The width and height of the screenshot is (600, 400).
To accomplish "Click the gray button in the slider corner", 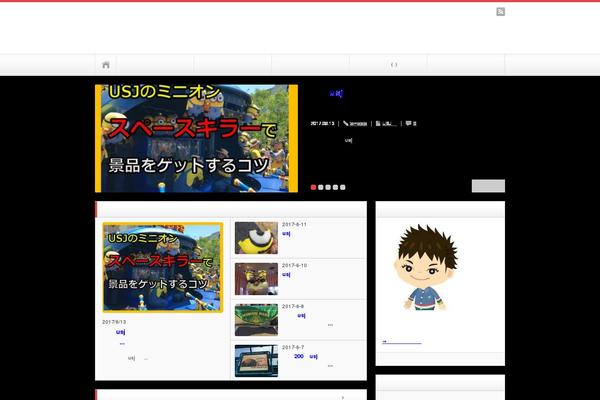I will 488,186.
